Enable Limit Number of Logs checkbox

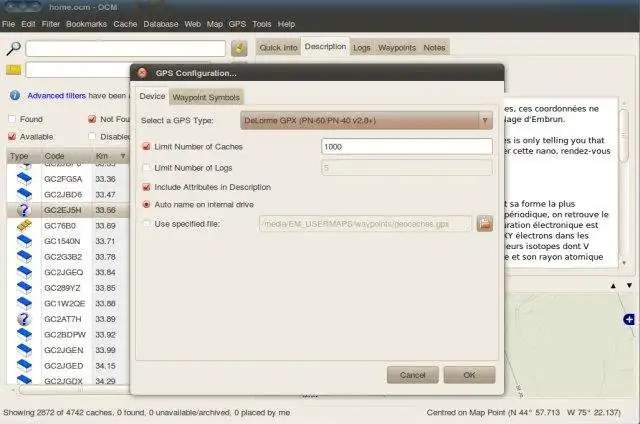click(x=146, y=168)
